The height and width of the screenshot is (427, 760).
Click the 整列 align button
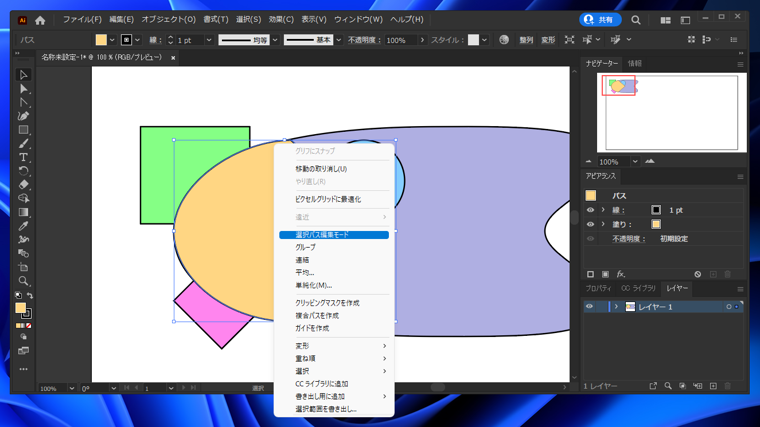click(x=526, y=41)
